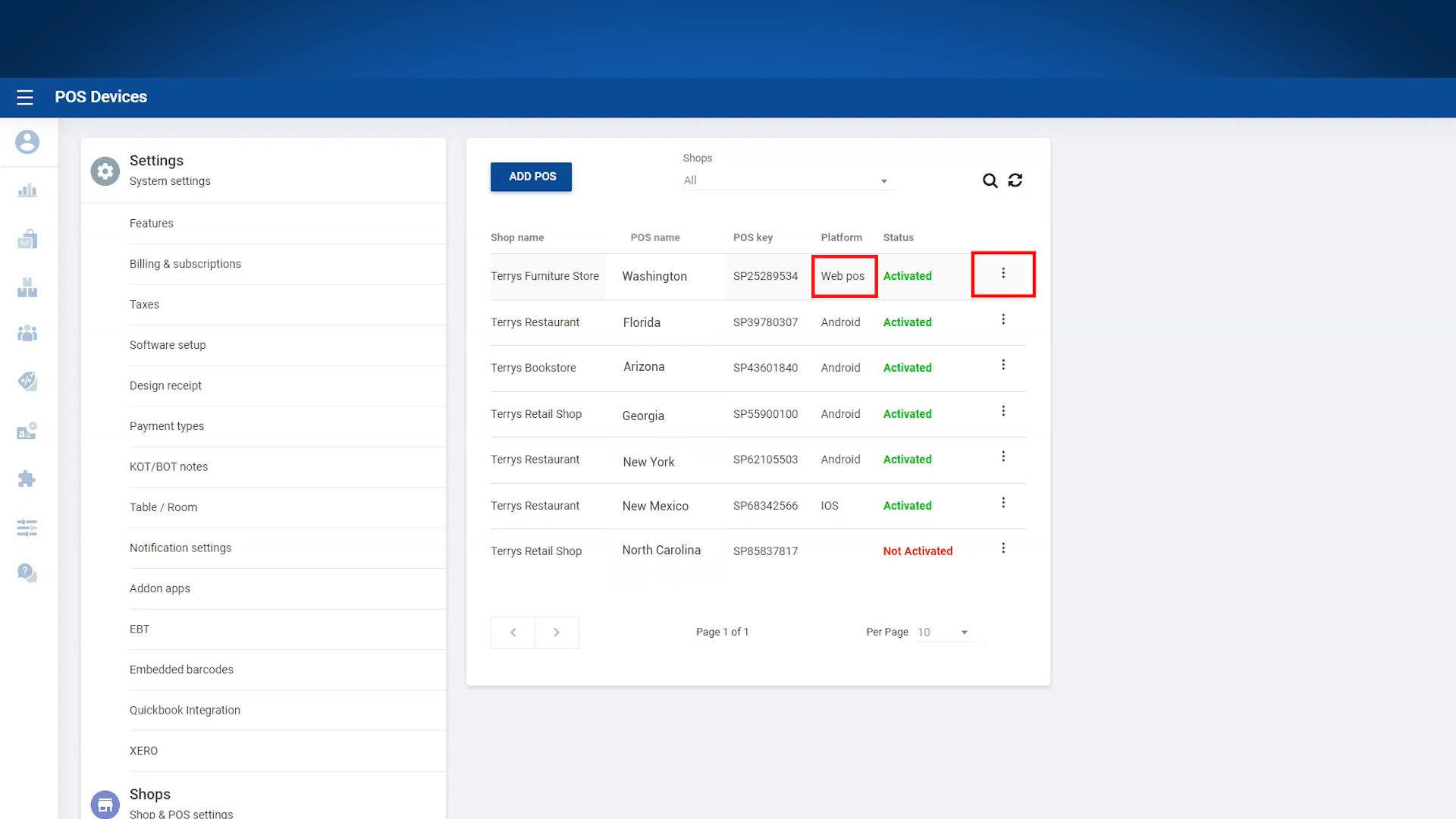Open the bar chart reports icon

point(27,190)
